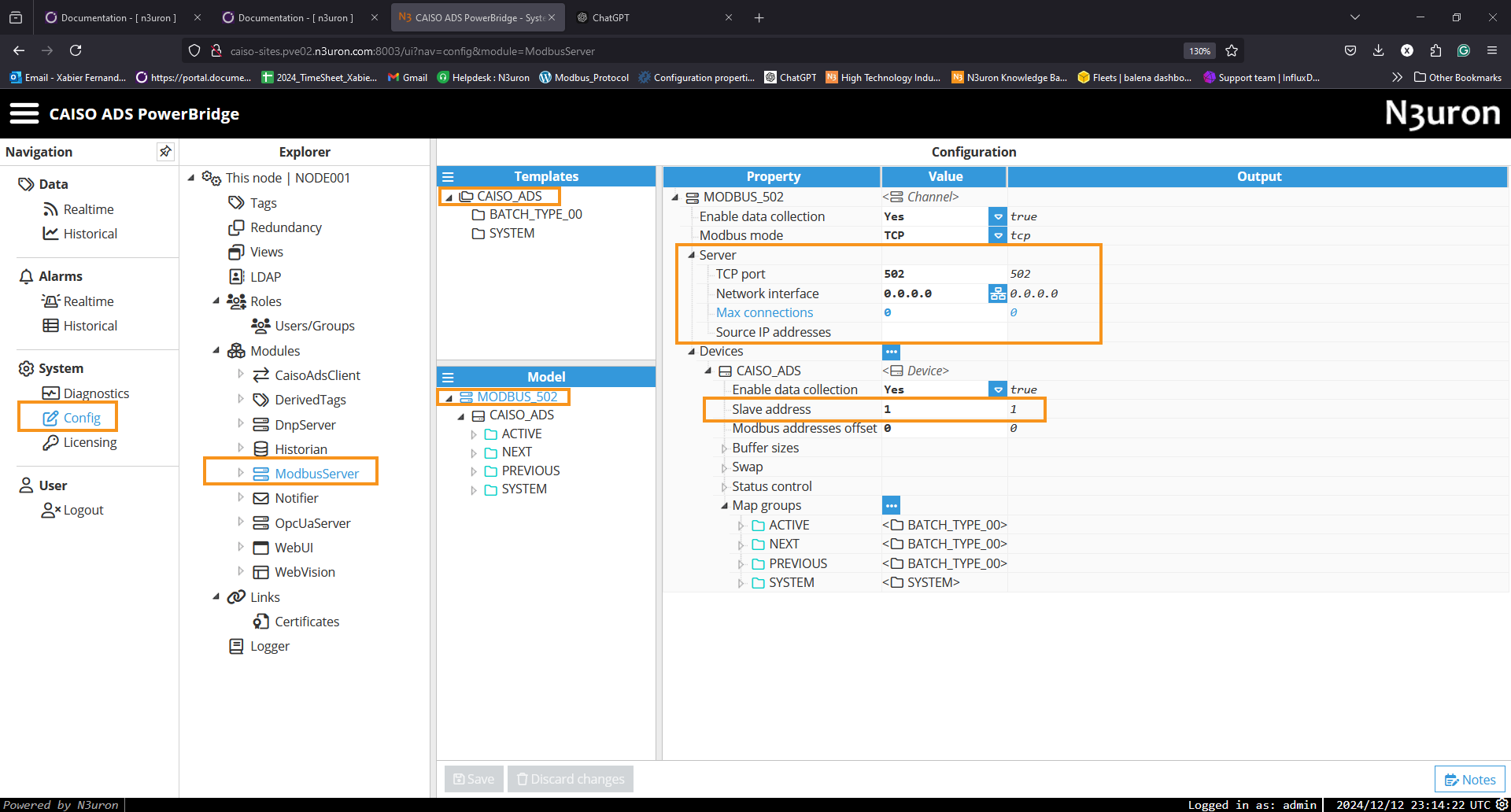The image size is (1511, 812).
Task: Switch to first Documentation browser tab
Action: [118, 17]
